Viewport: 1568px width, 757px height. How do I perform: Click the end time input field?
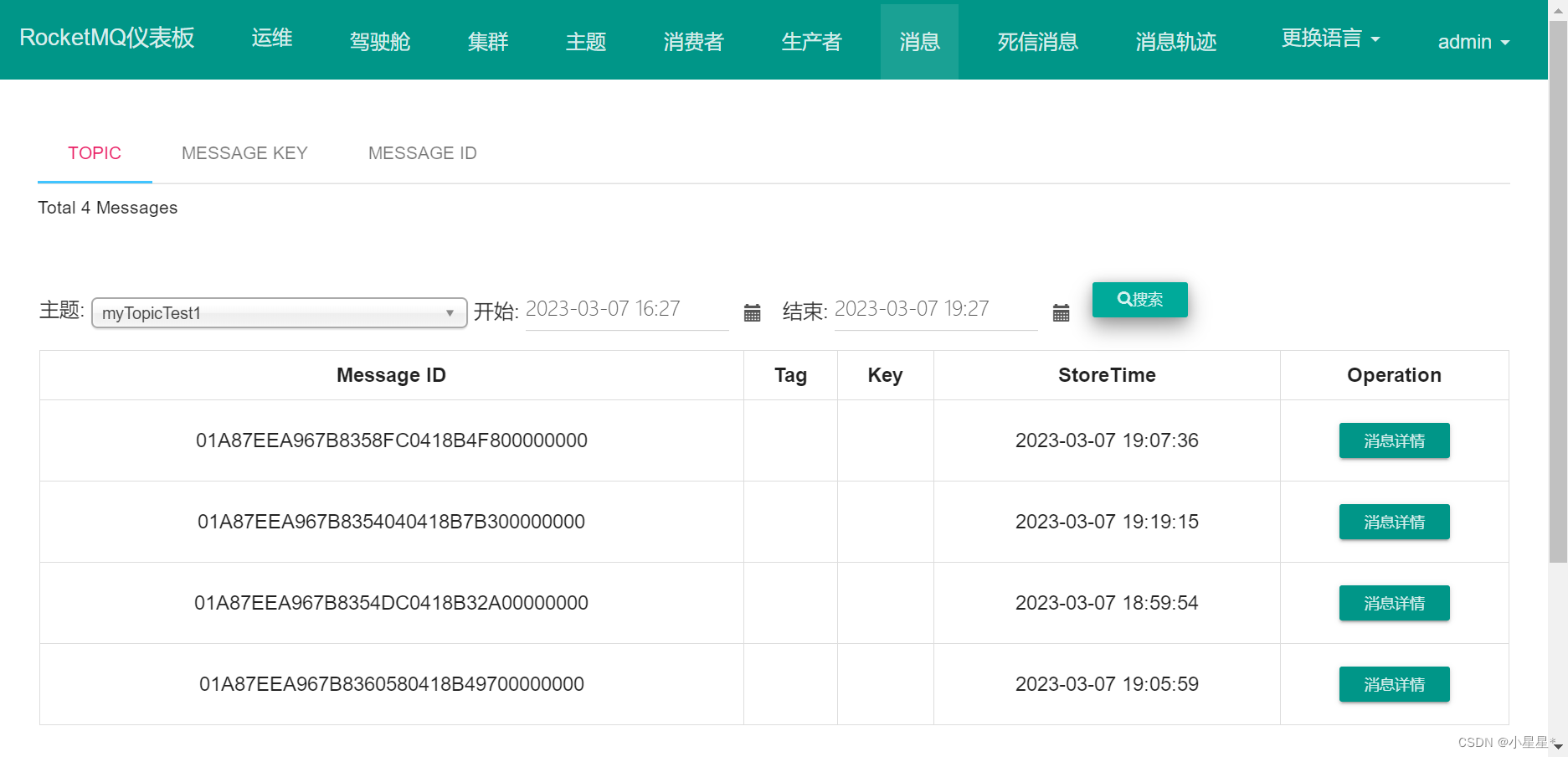(936, 310)
